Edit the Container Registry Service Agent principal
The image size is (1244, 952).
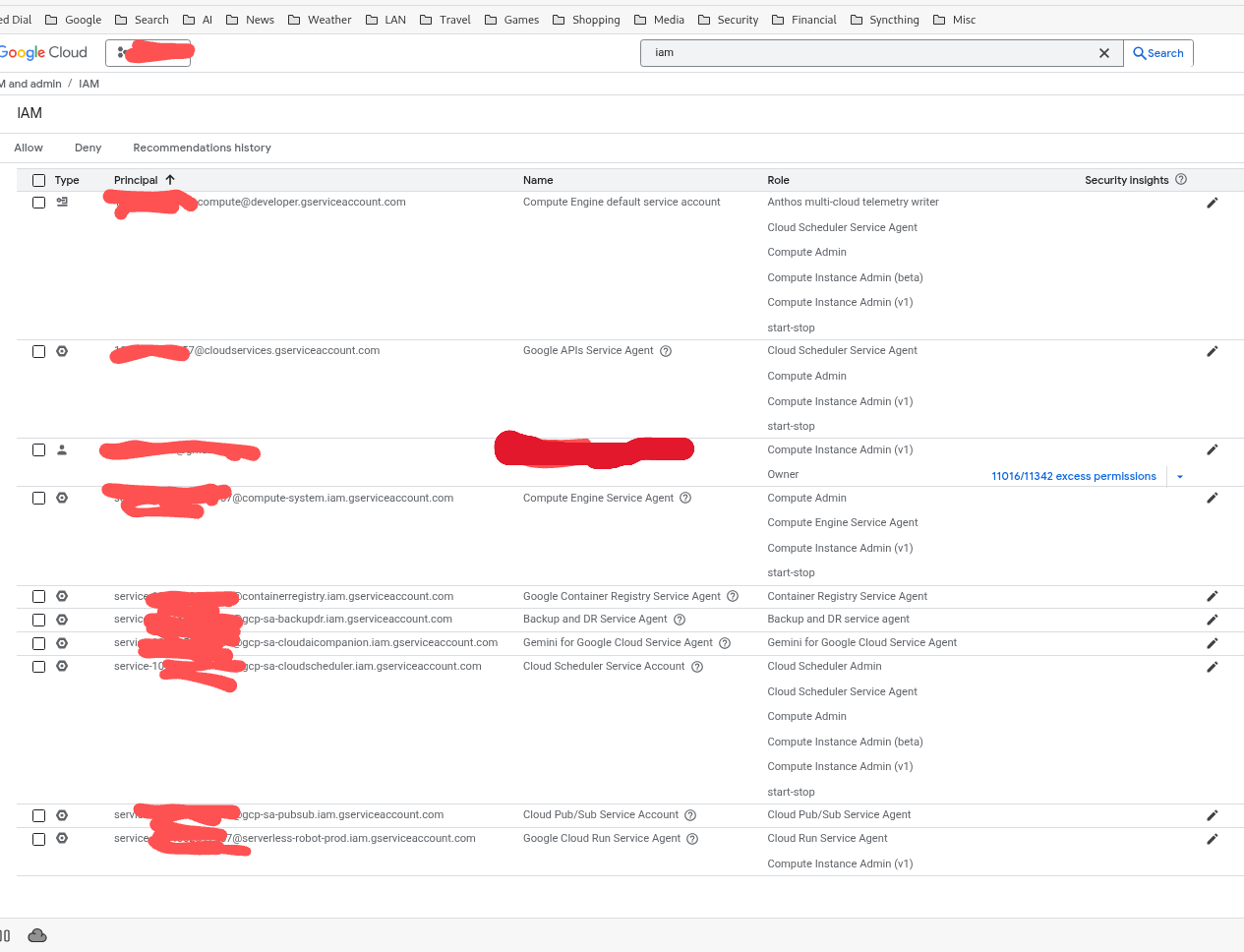point(1212,596)
